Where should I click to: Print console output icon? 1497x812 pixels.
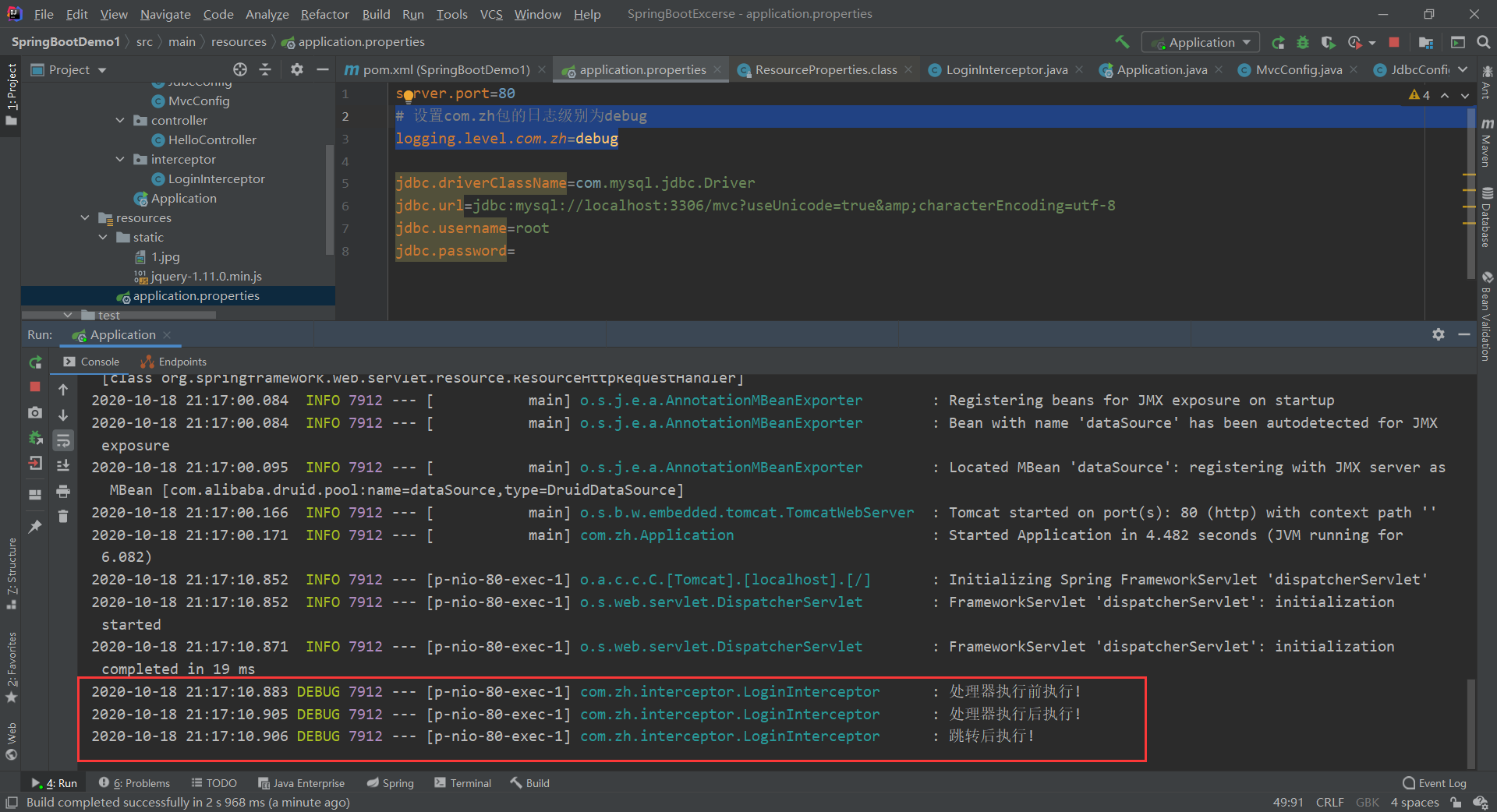click(x=63, y=491)
